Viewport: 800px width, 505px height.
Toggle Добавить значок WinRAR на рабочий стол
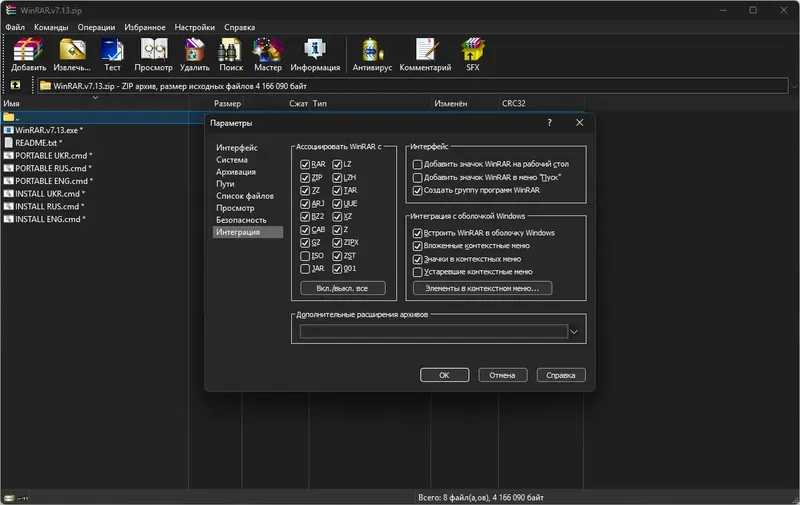coord(417,164)
